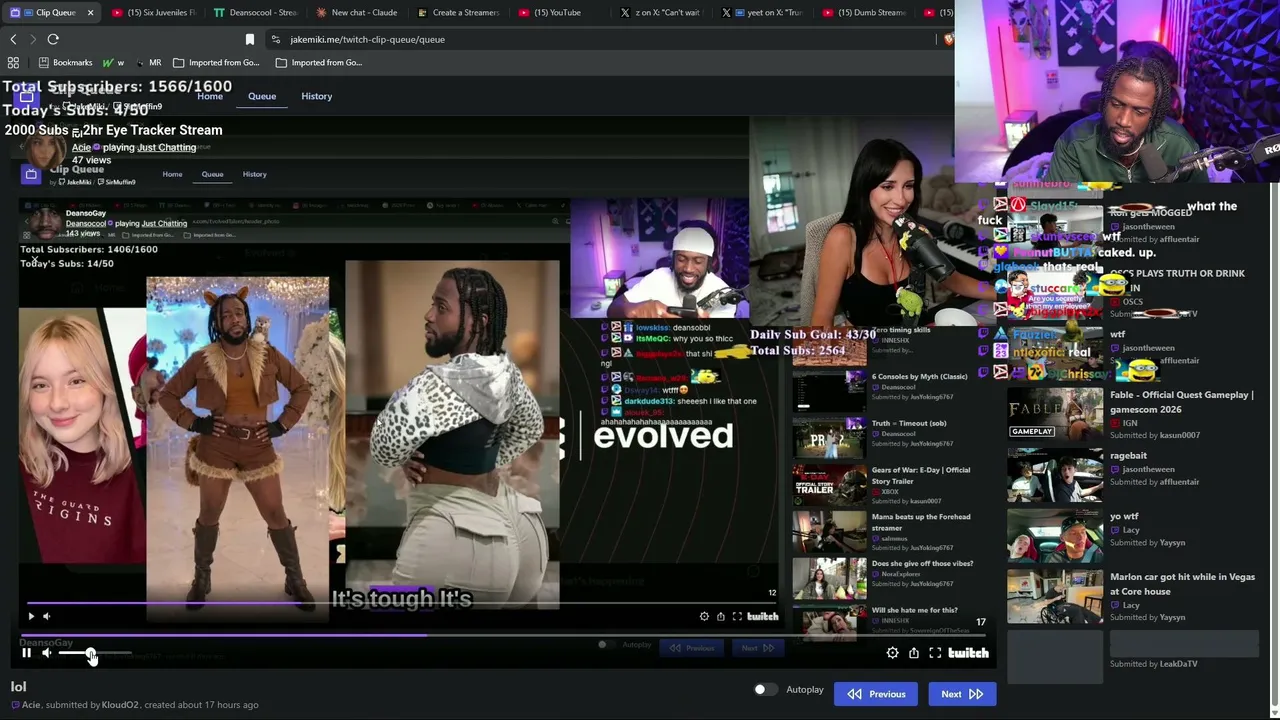Pause the clip in the outer Twitch player
This screenshot has width=1280, height=720.
27,653
